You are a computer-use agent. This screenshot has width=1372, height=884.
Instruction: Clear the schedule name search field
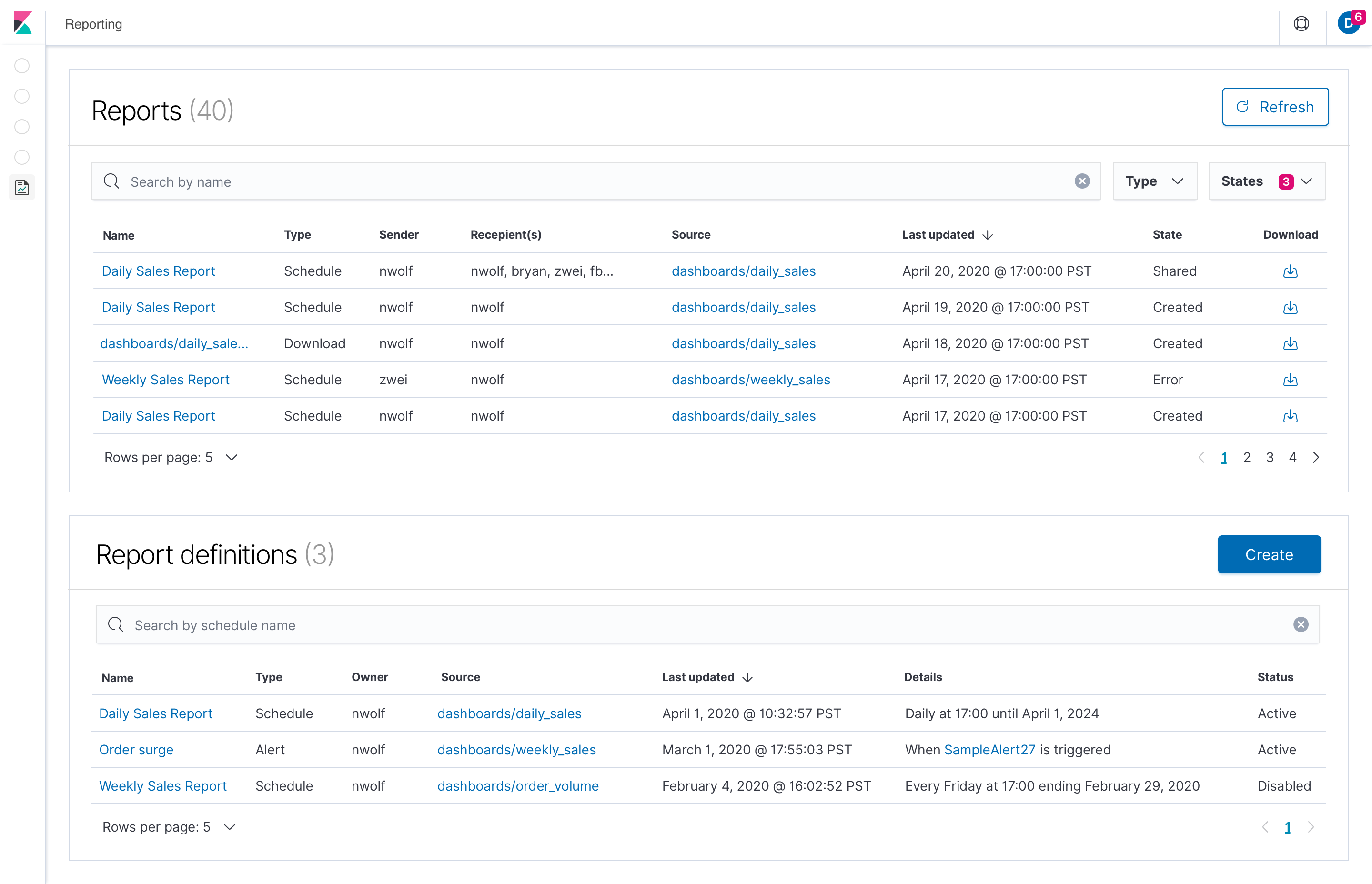[x=1300, y=624]
